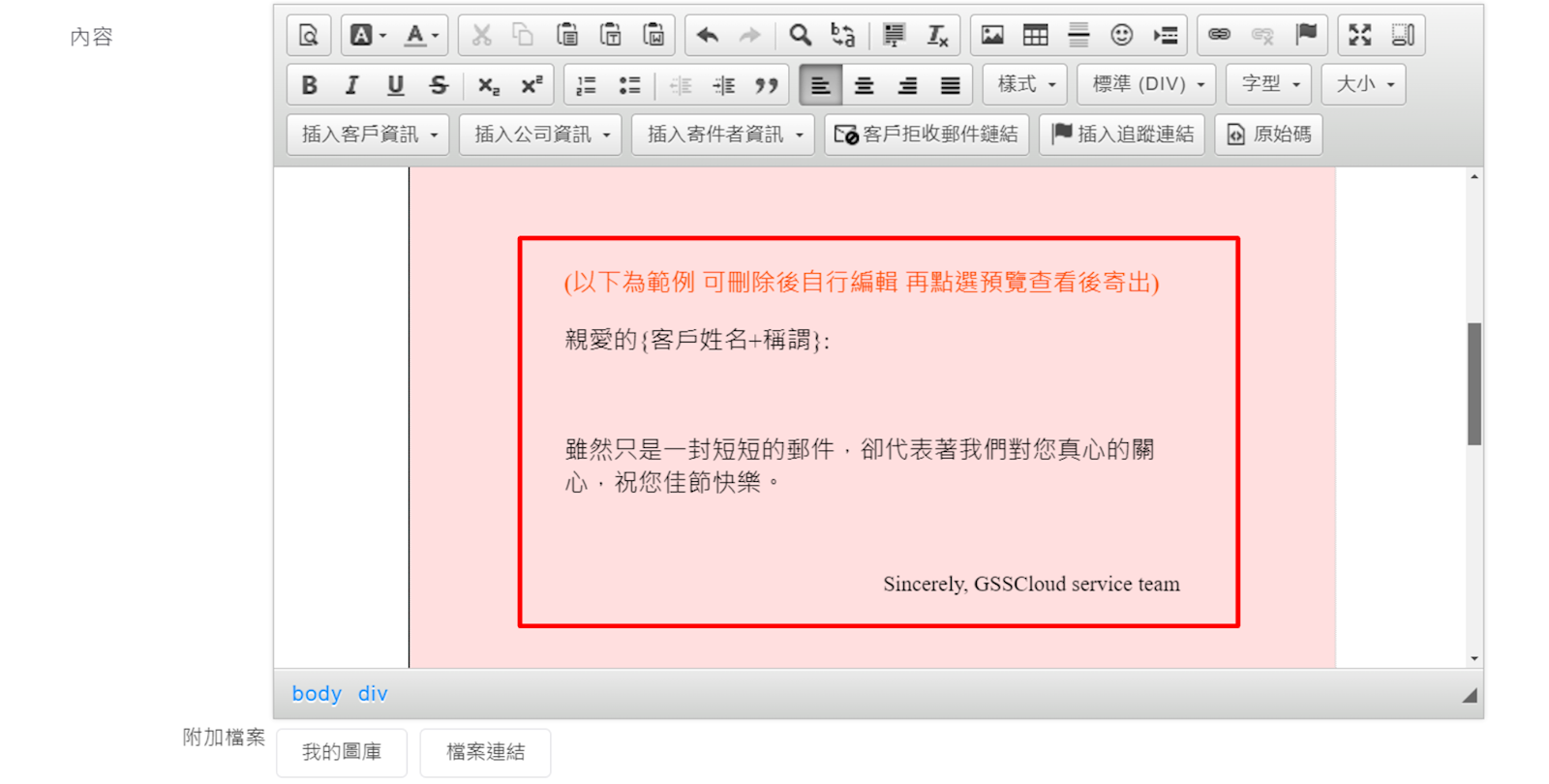Click the Preview document icon
The width and height of the screenshot is (1549, 784).
[309, 36]
